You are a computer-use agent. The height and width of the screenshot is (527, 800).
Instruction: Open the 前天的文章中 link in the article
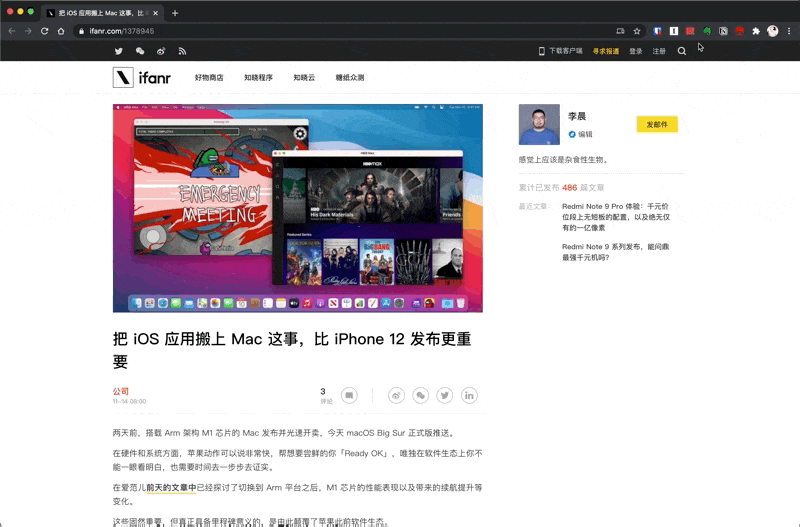point(171,488)
